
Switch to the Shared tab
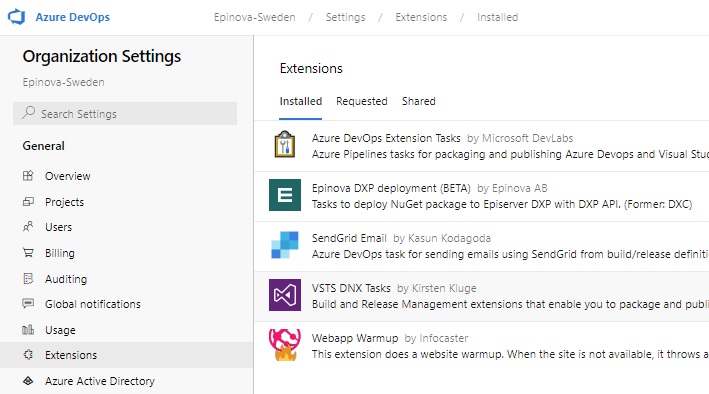(419, 101)
